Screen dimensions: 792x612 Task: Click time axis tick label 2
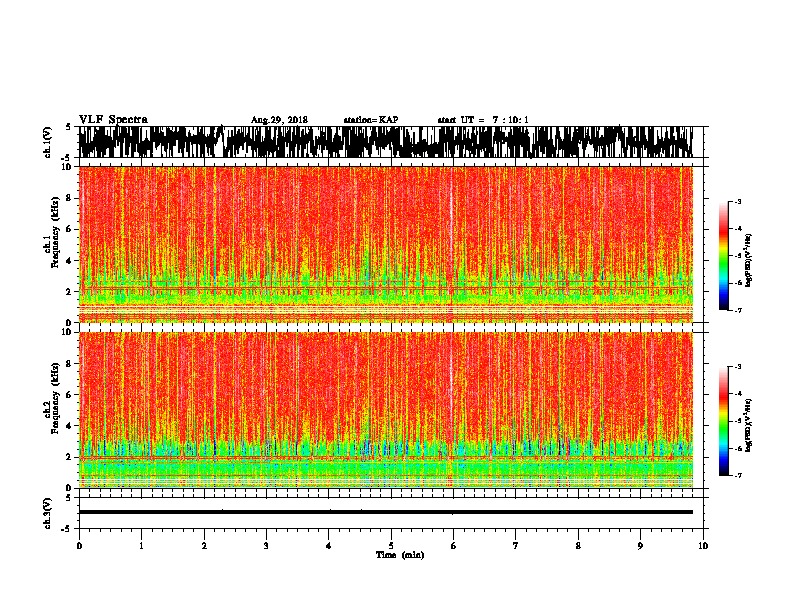tap(204, 546)
